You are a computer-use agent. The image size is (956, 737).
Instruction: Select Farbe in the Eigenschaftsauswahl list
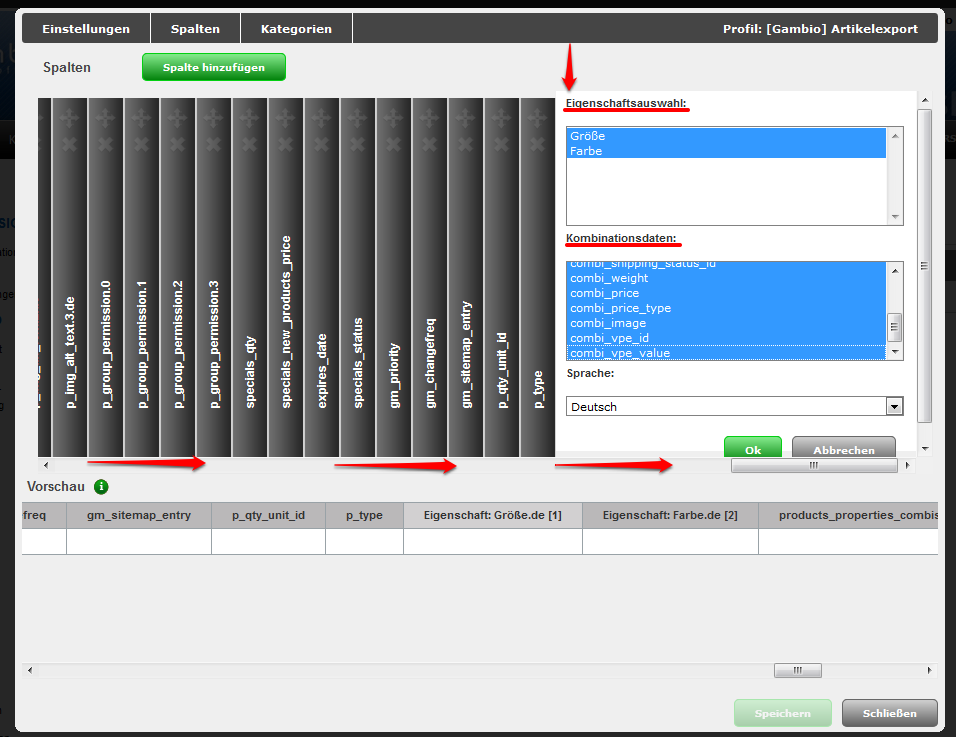click(586, 151)
